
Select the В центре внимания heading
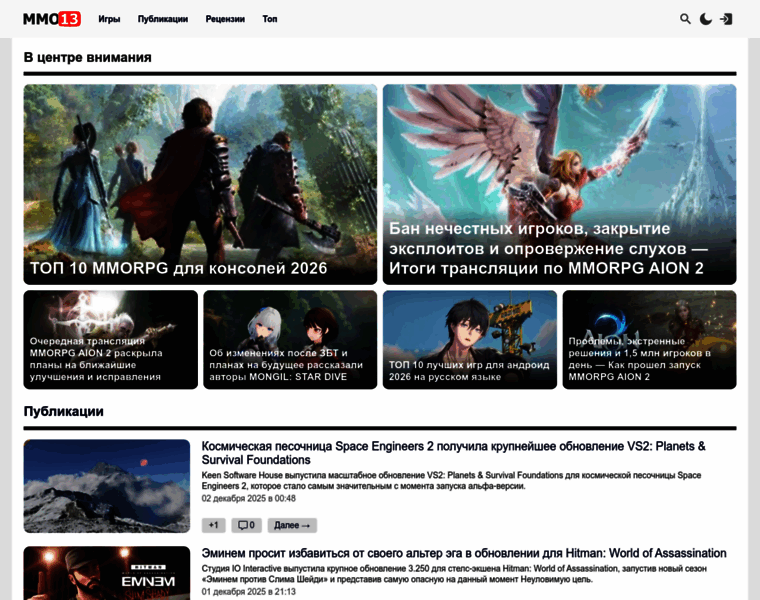click(x=87, y=57)
